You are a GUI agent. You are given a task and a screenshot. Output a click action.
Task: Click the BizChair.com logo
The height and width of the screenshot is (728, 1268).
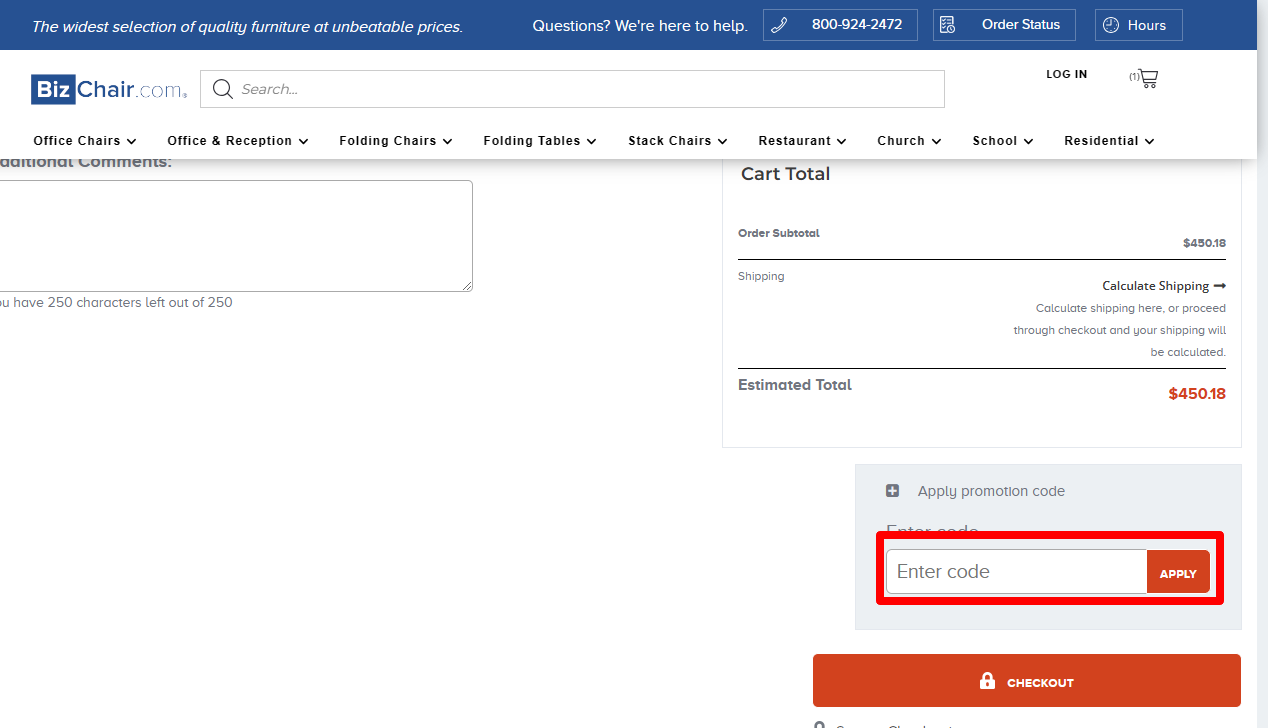coord(108,89)
